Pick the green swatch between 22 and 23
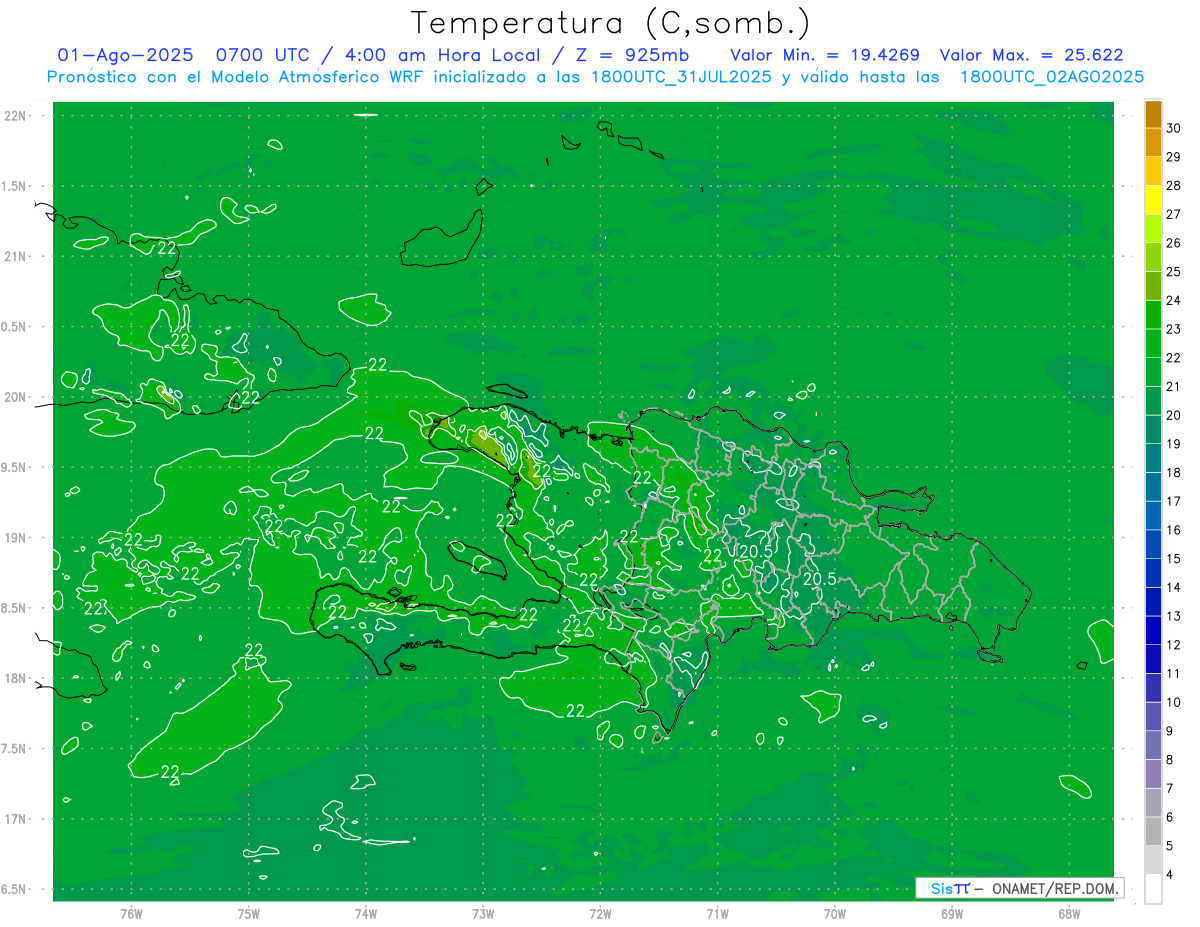 (1153, 344)
